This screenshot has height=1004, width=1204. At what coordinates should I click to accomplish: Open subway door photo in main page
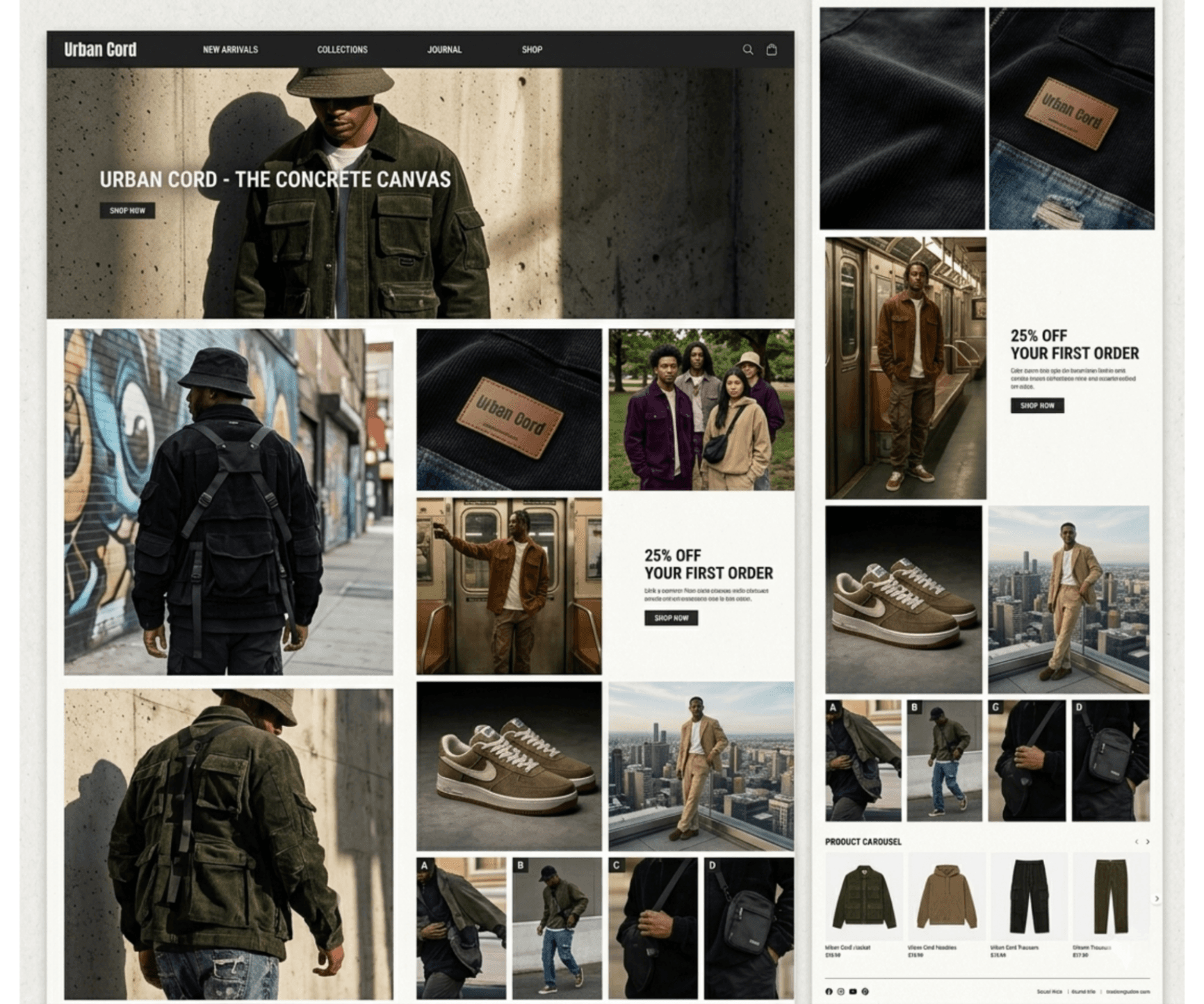[509, 586]
